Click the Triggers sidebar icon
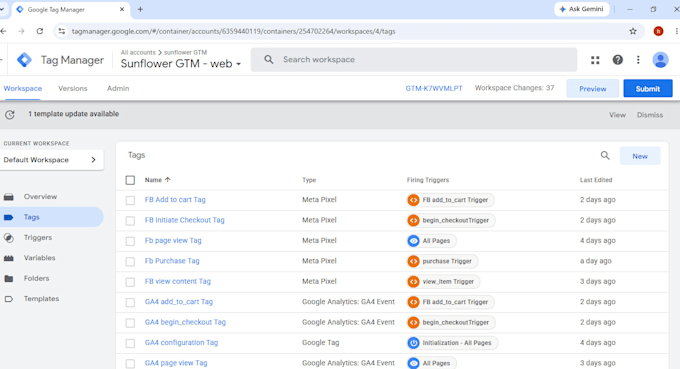The image size is (680, 369). pos(9,238)
